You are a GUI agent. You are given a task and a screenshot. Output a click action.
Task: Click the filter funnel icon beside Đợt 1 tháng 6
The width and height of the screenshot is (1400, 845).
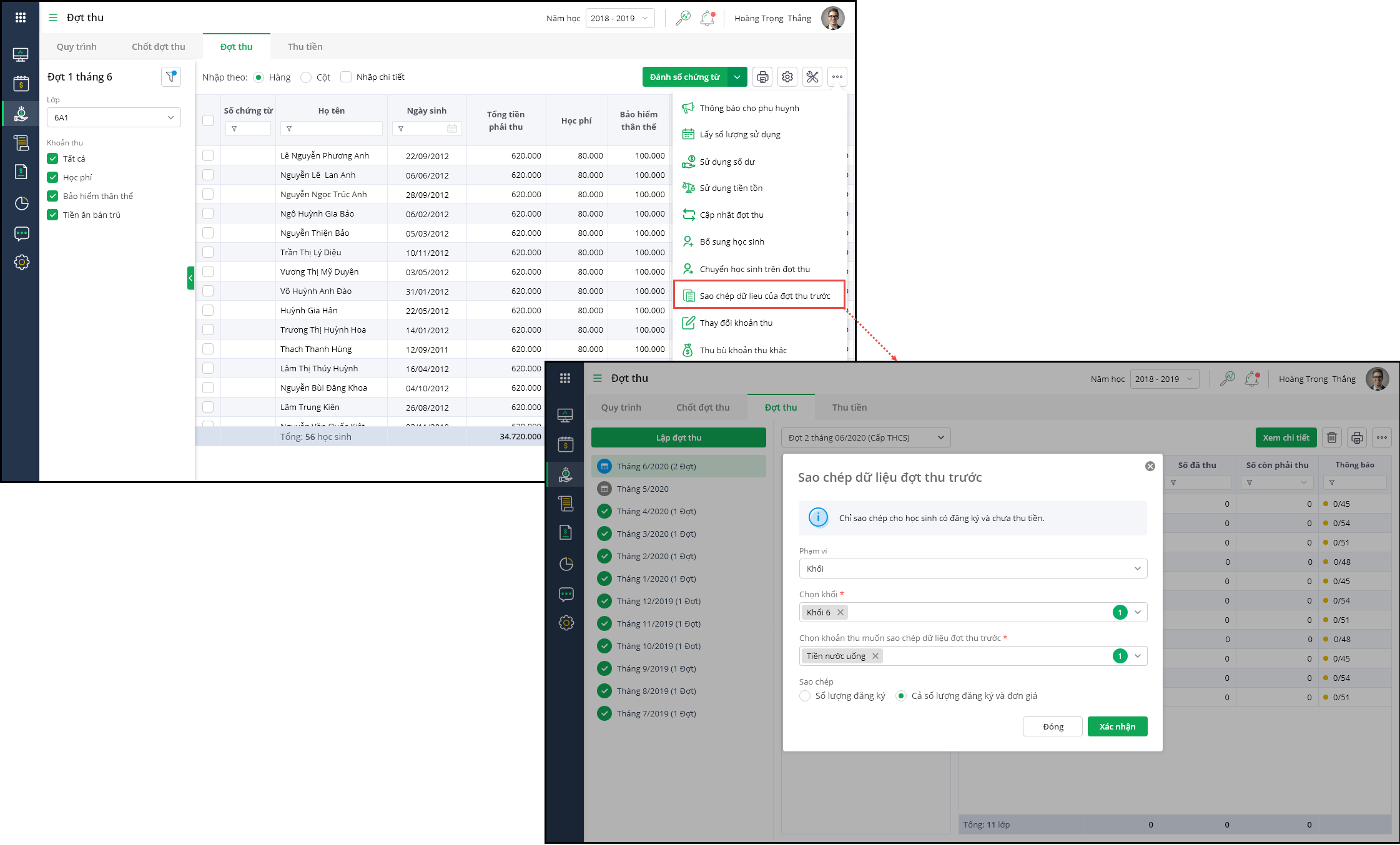click(x=170, y=77)
